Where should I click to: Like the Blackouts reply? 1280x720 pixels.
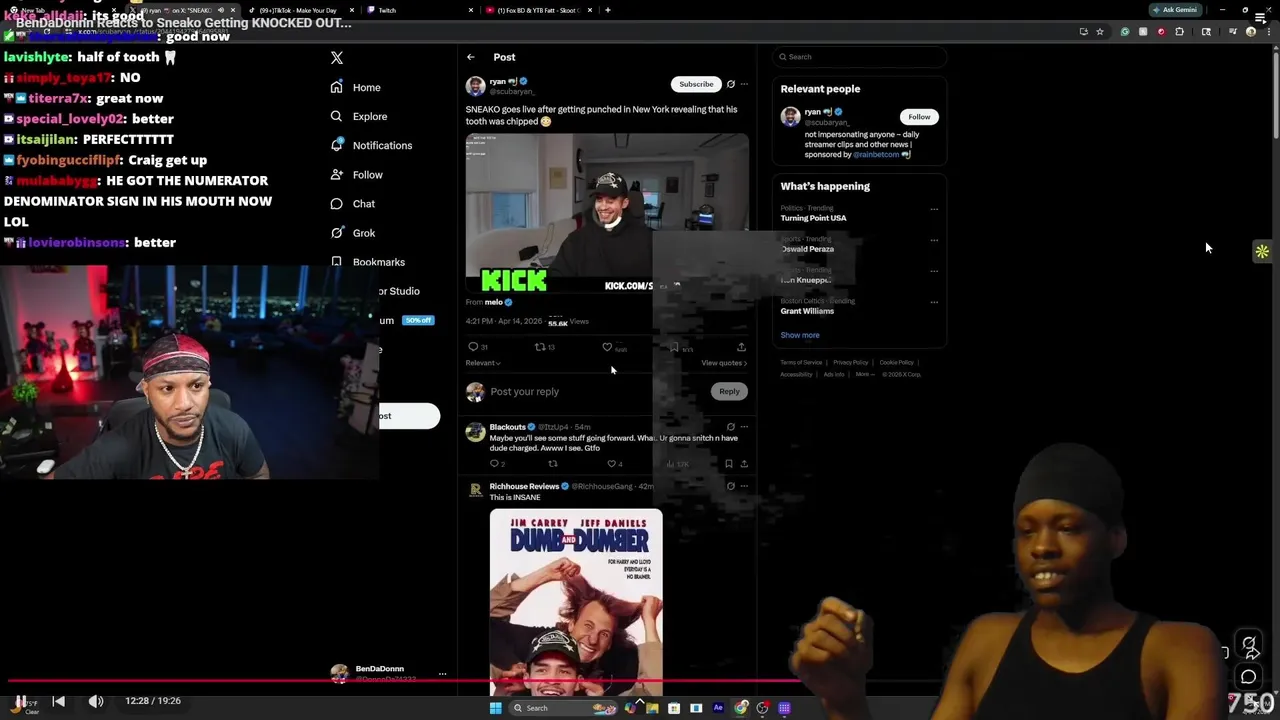[611, 464]
